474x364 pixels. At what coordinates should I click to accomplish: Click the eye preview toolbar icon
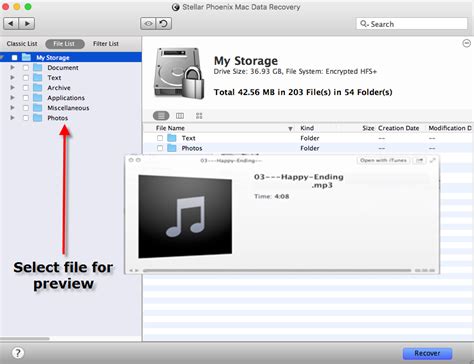coord(148,24)
